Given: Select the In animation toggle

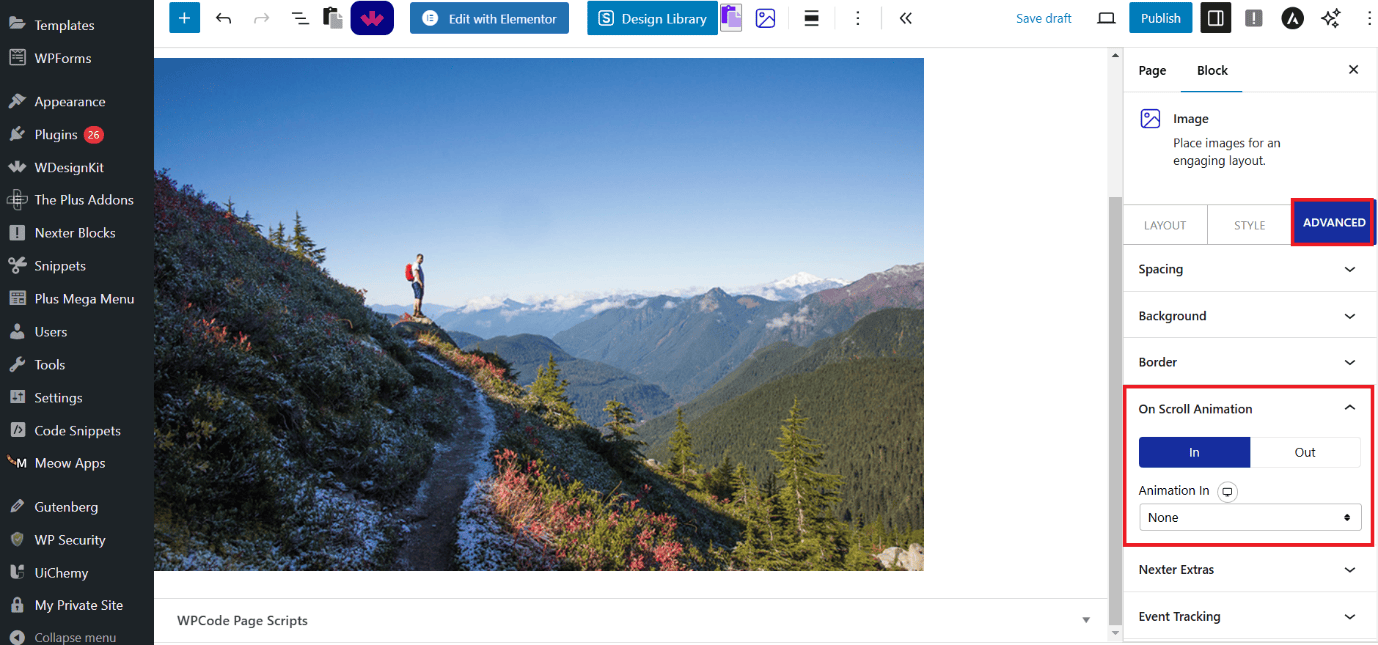Looking at the screenshot, I should [x=1194, y=452].
